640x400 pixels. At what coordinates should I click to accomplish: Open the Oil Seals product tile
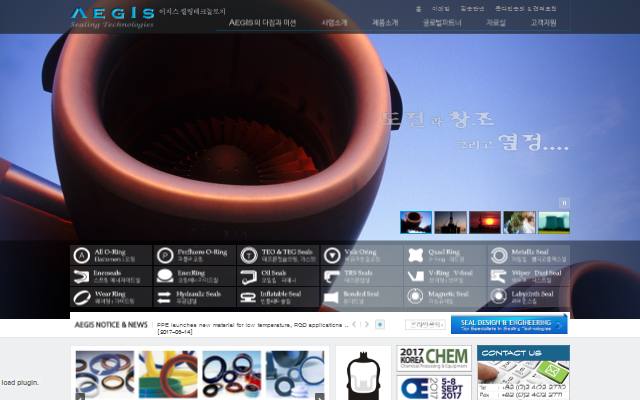pyautogui.click(x=278, y=276)
